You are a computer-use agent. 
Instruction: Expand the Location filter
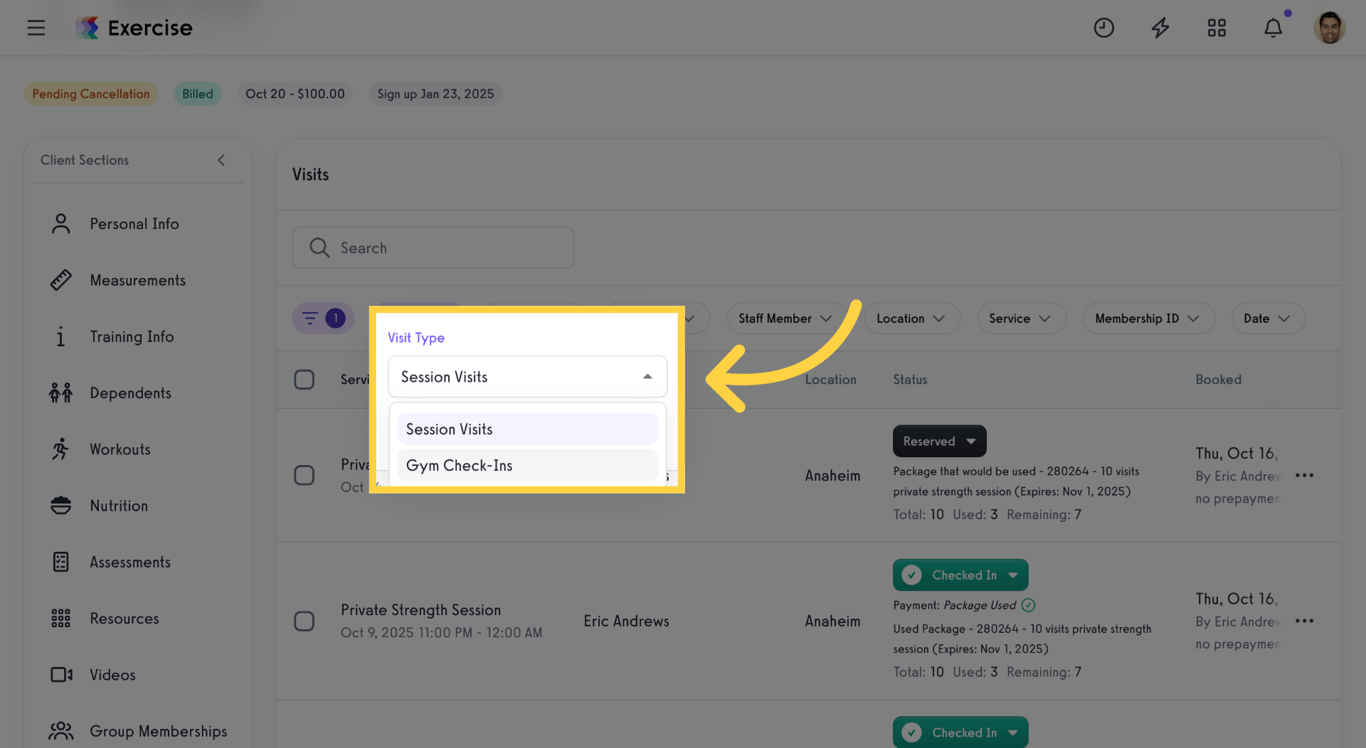pyautogui.click(x=911, y=318)
